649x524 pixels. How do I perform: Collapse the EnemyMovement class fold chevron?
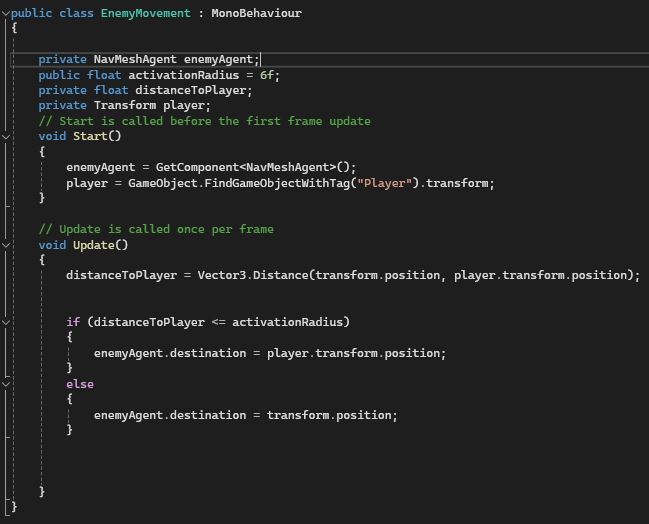tap(5, 14)
